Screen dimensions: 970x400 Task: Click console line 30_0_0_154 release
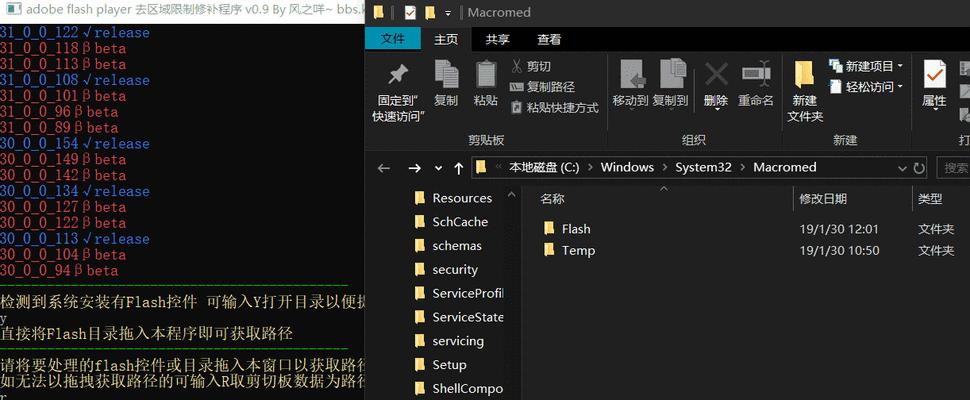[x=75, y=143]
